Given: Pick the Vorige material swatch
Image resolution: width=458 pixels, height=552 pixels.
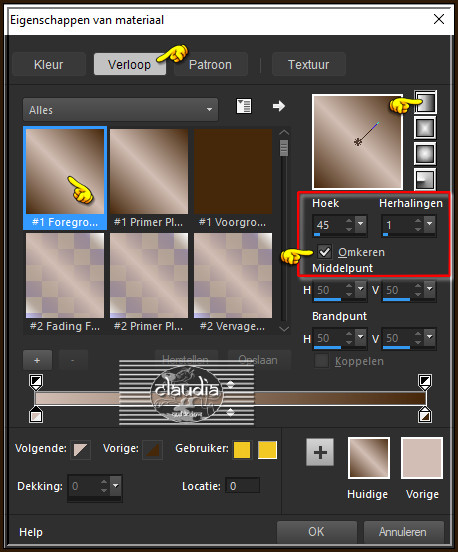Looking at the screenshot, I should [422, 458].
